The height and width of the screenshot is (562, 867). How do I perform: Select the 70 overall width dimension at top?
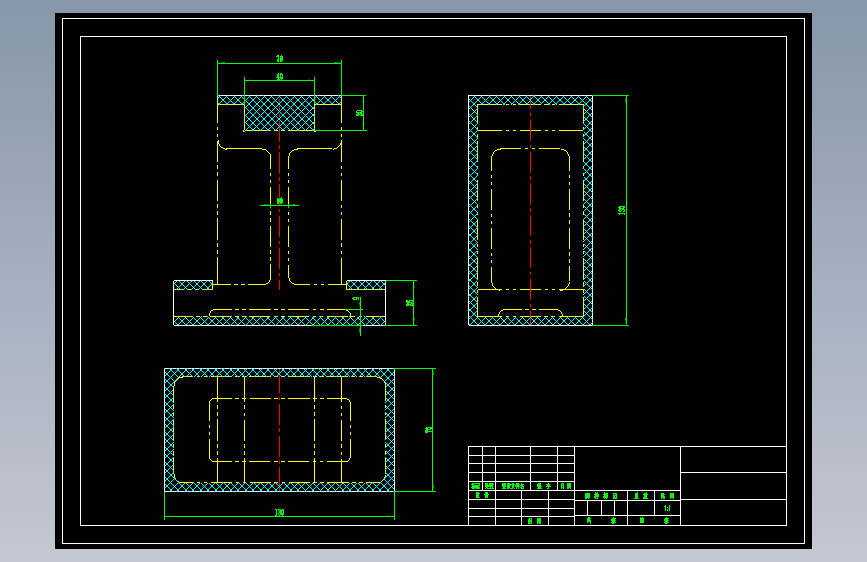click(x=280, y=59)
